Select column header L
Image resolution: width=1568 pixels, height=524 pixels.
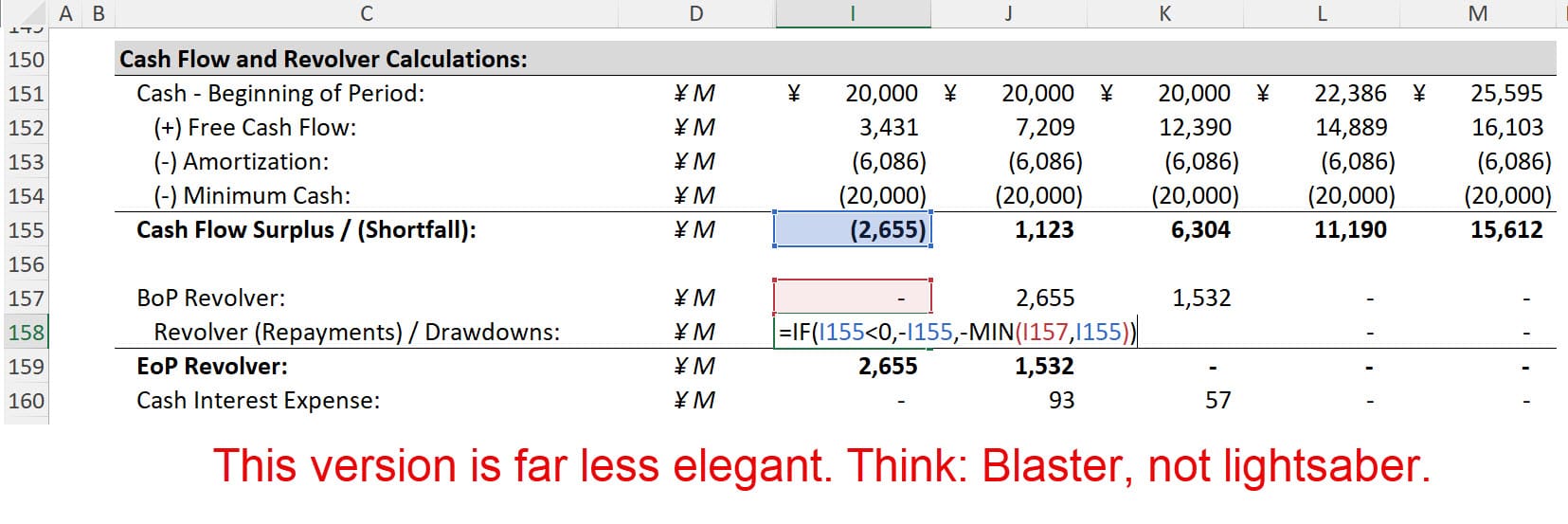1321,13
